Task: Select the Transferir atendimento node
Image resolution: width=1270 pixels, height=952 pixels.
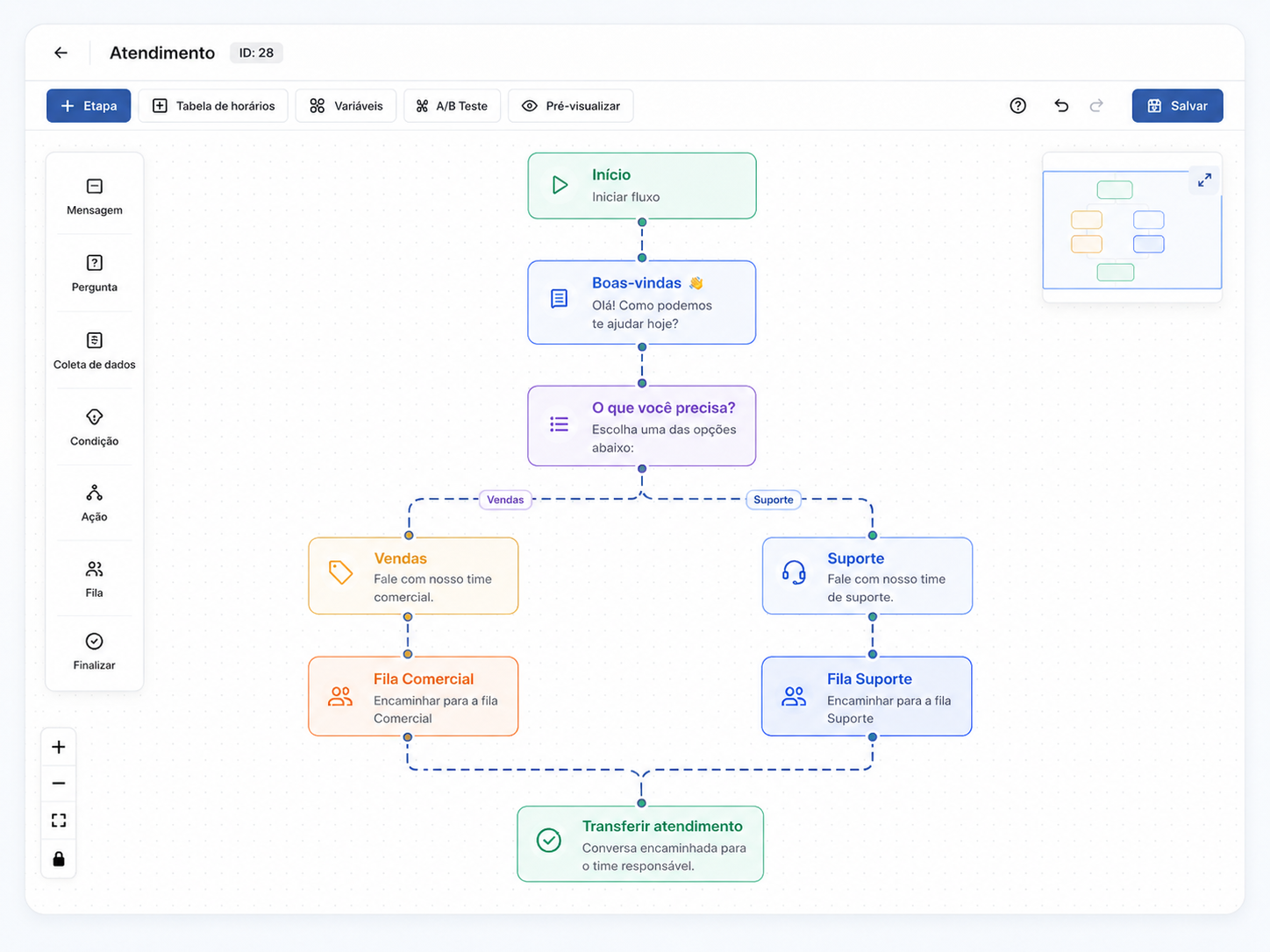Action: pyautogui.click(x=640, y=844)
